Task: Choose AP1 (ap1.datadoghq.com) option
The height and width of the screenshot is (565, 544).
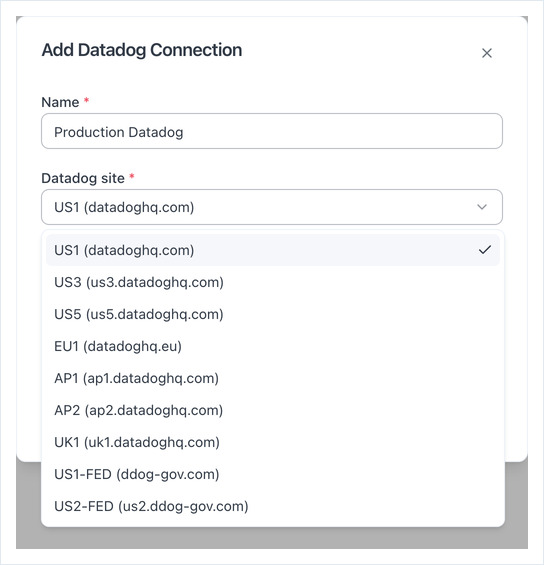Action: click(273, 378)
